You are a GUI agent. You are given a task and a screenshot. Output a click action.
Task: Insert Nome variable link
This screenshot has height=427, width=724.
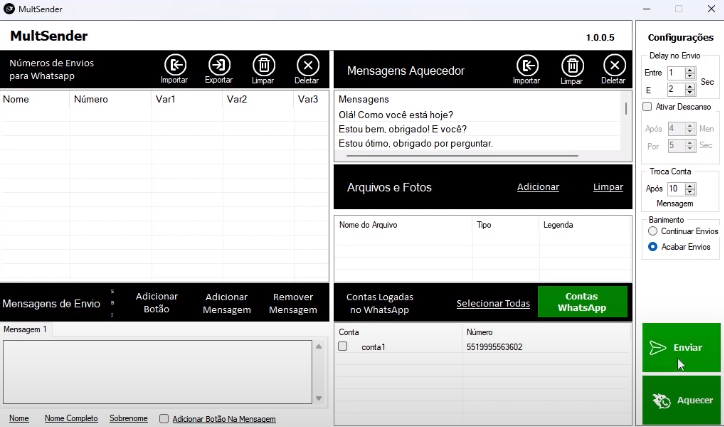pyautogui.click(x=19, y=418)
